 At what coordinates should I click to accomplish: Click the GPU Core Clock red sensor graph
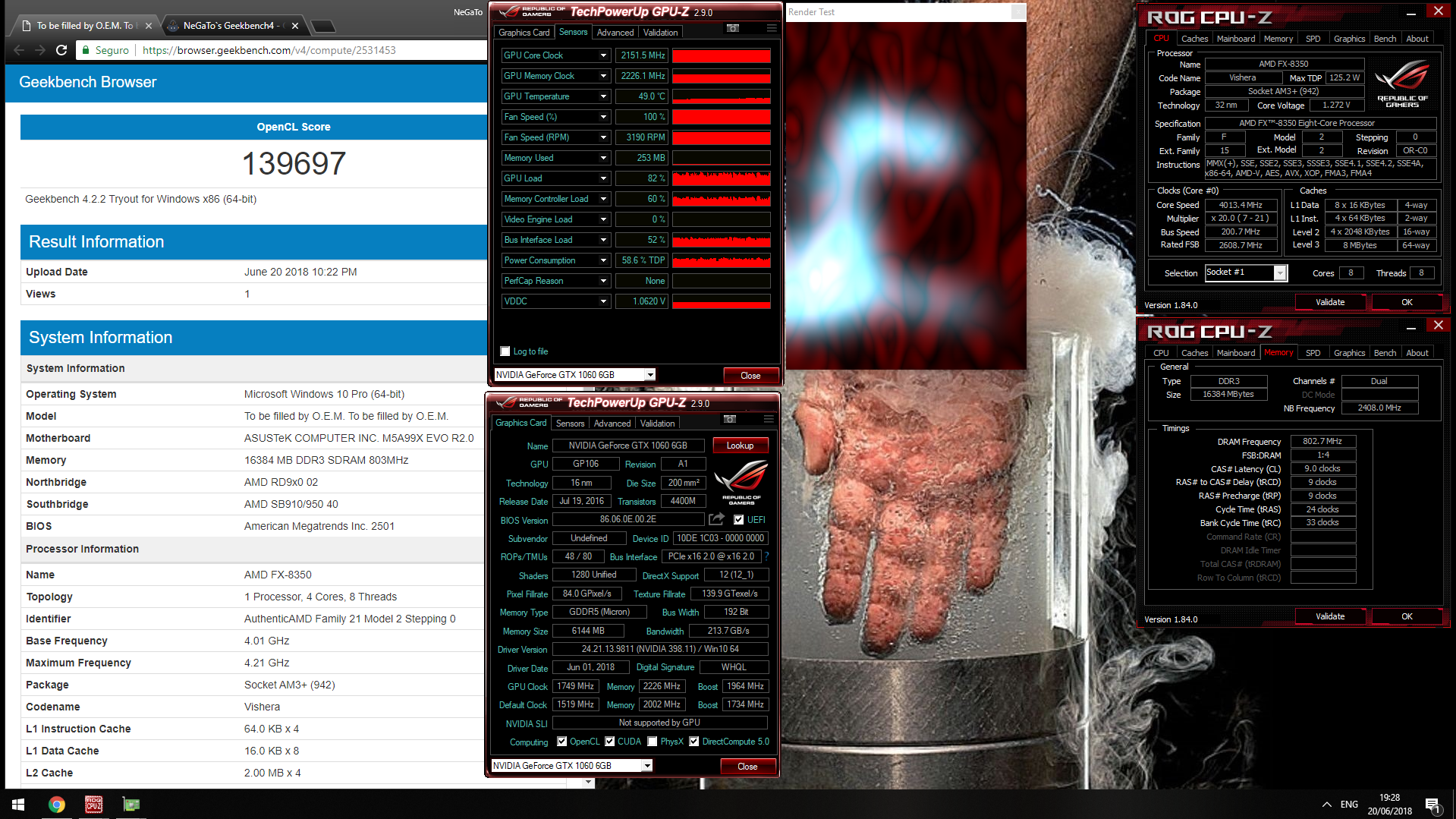click(722, 55)
